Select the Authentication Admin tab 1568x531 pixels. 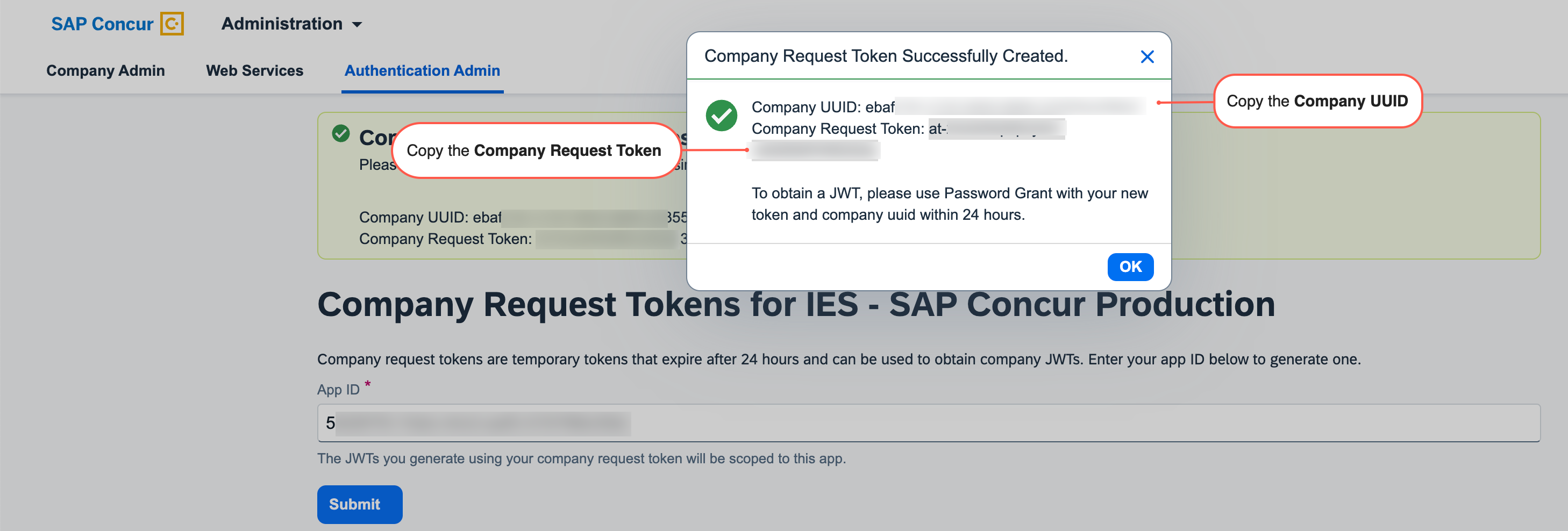coord(422,70)
